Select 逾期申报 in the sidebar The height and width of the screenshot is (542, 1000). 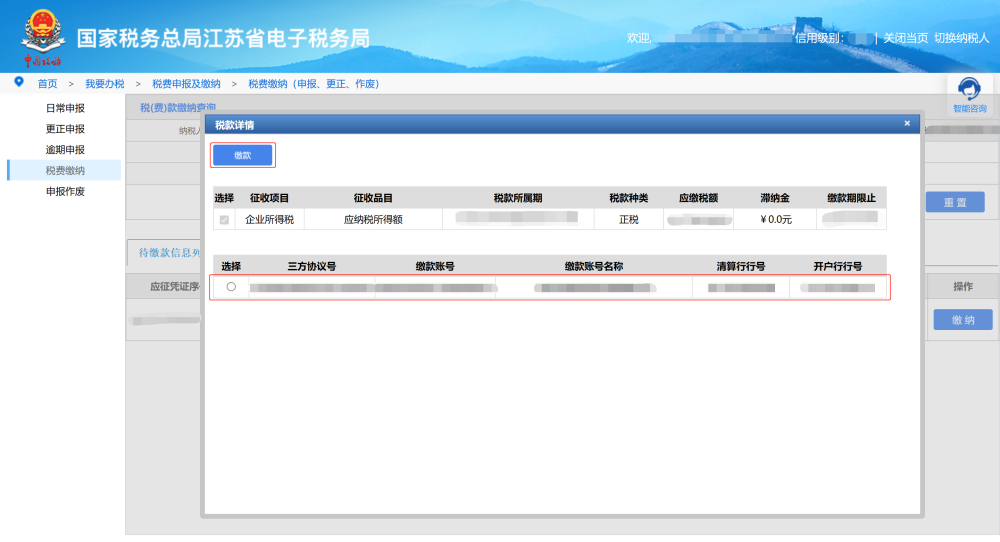(65, 150)
